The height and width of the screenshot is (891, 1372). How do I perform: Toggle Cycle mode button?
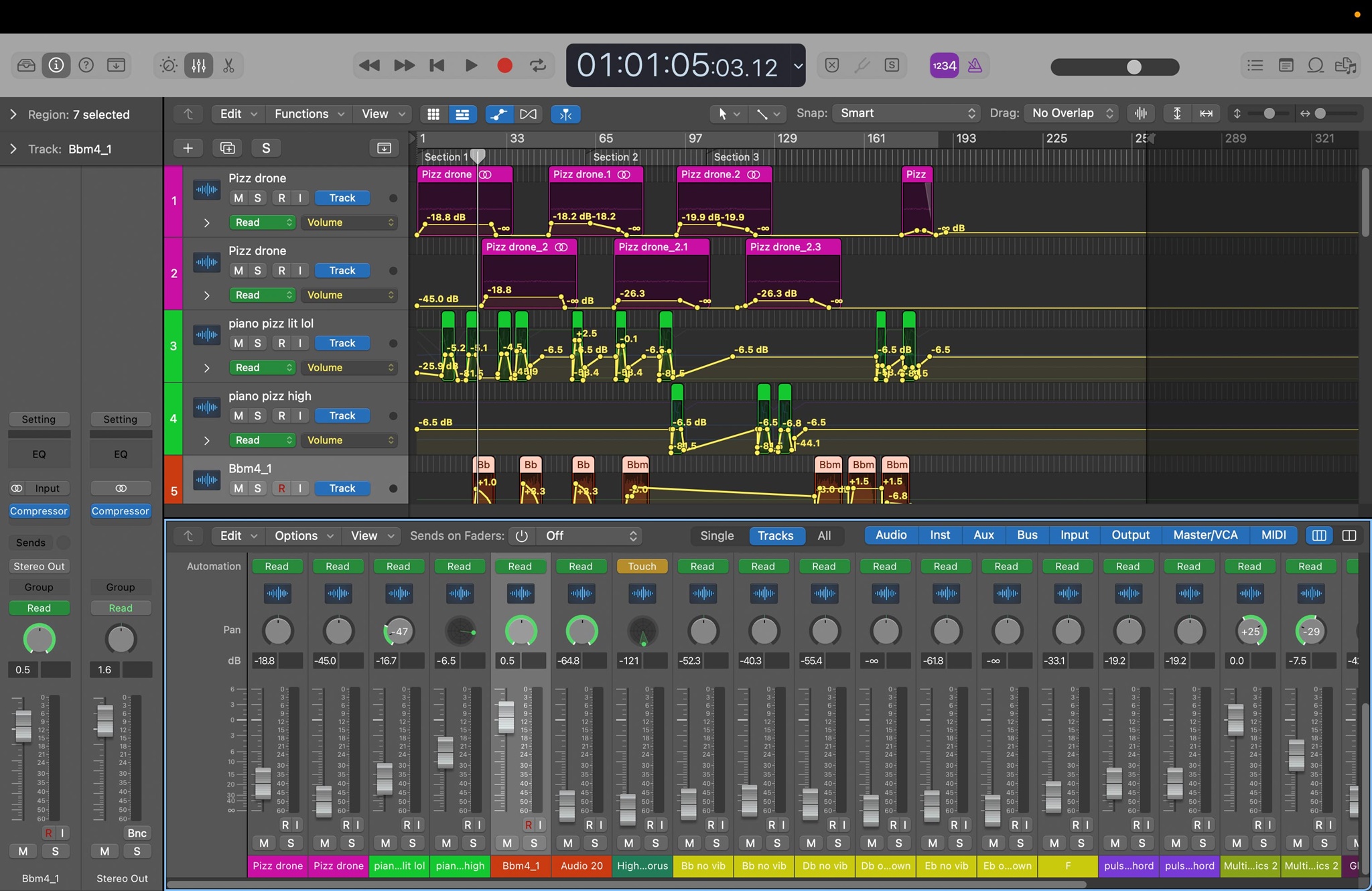[538, 65]
